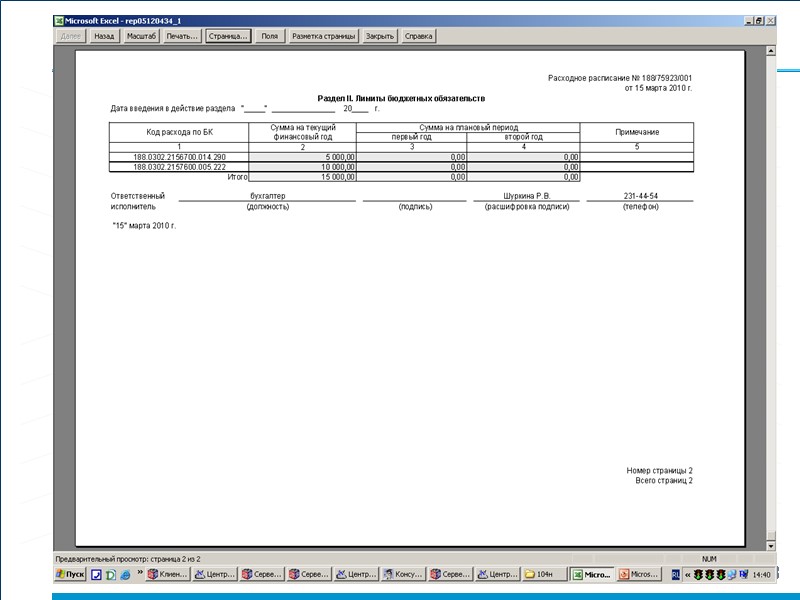Open the 104н folder taskbar item

click(x=545, y=574)
